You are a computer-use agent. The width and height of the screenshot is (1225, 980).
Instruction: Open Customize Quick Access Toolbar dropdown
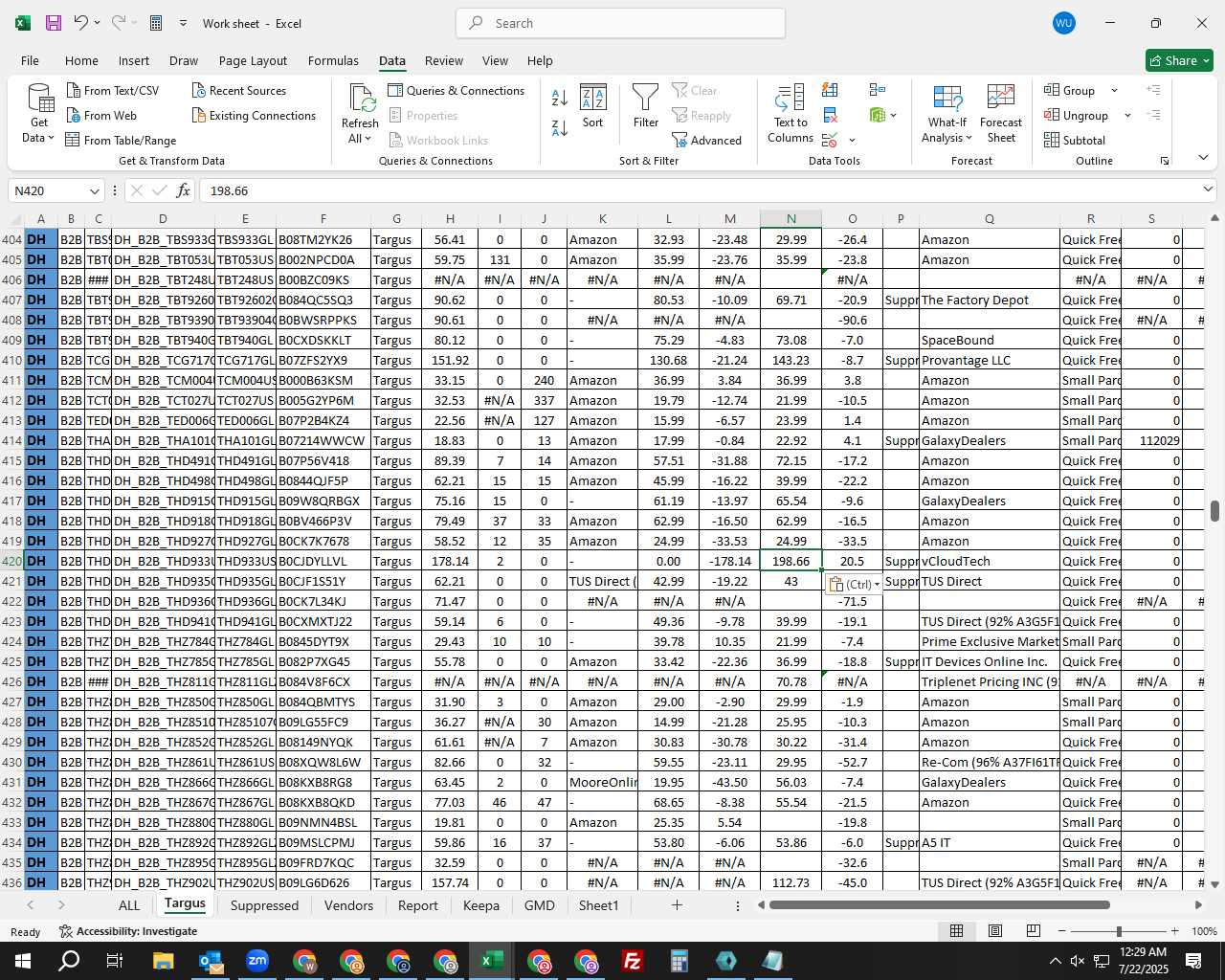[x=183, y=23]
